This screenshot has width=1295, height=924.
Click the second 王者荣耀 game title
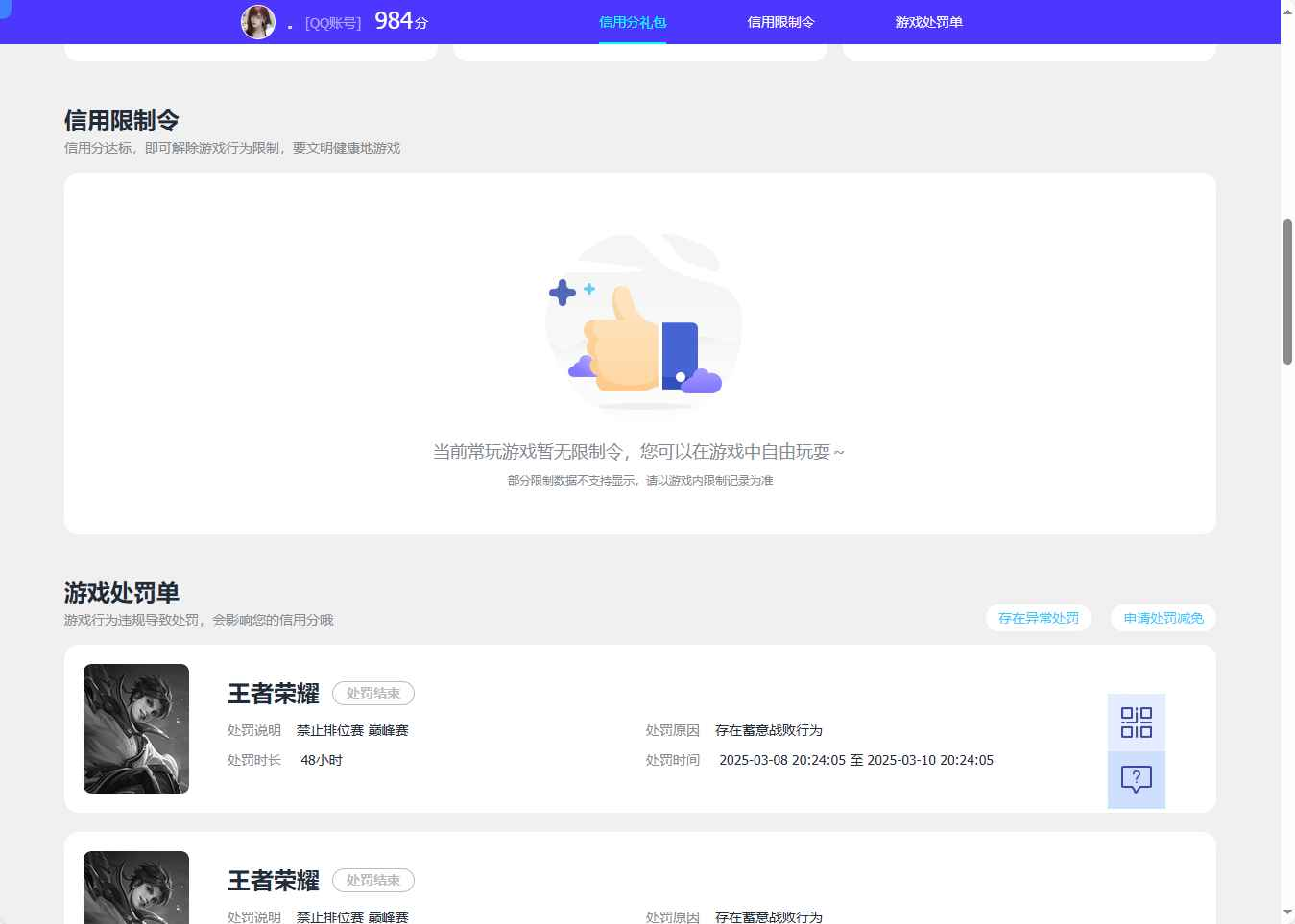tap(274, 880)
